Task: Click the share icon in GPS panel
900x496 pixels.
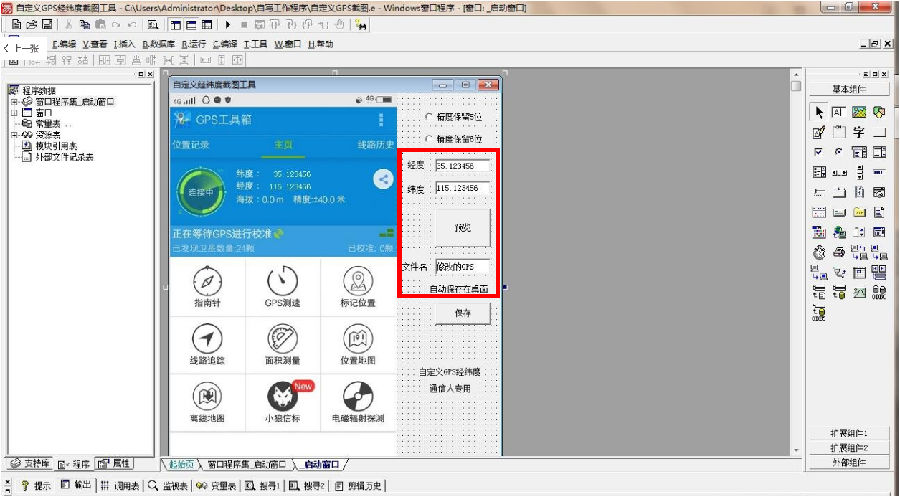Action: point(383,179)
